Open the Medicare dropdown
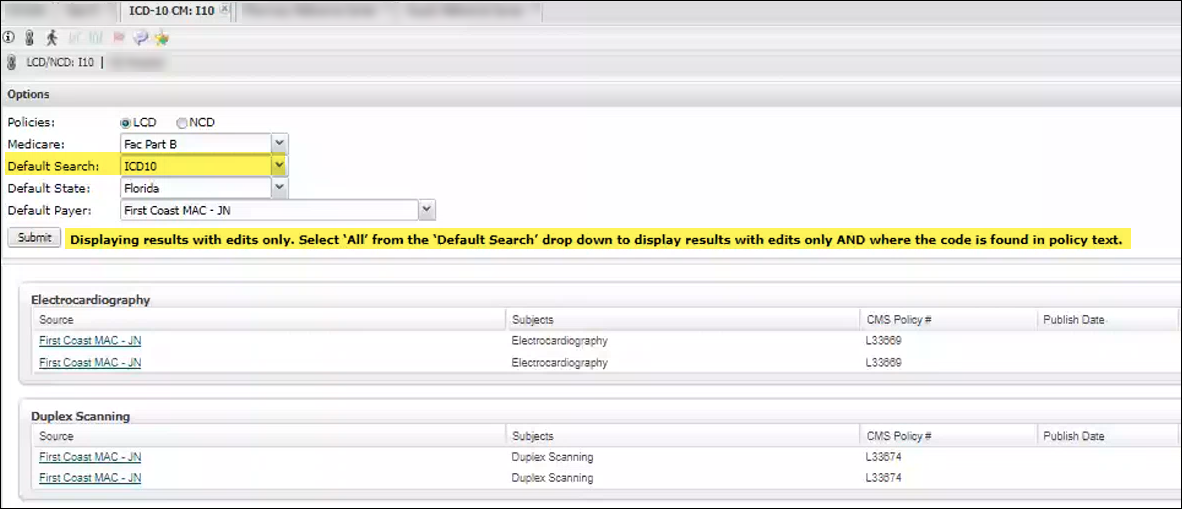The height and width of the screenshot is (509, 1182). pos(280,144)
